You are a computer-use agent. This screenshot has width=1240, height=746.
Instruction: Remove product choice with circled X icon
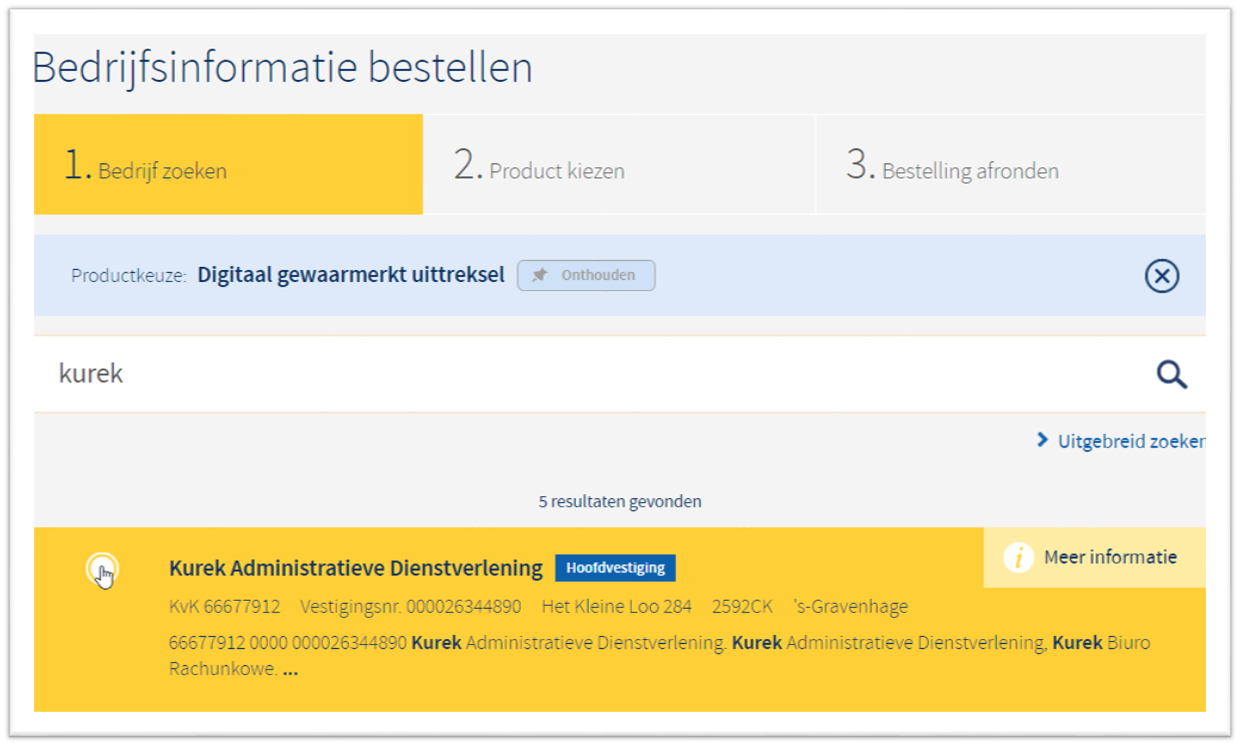click(1161, 276)
